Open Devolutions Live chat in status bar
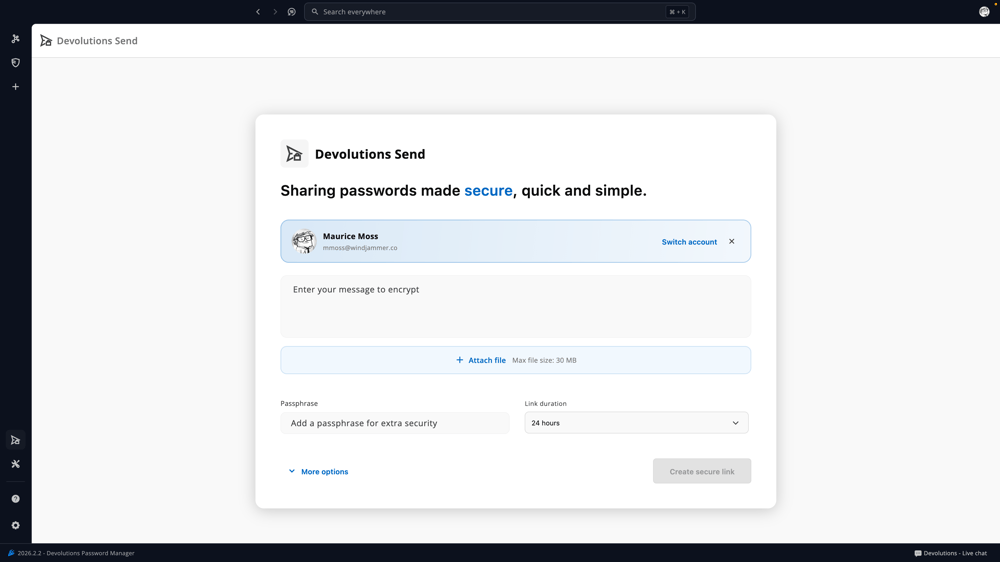The image size is (1000, 562). [950, 553]
